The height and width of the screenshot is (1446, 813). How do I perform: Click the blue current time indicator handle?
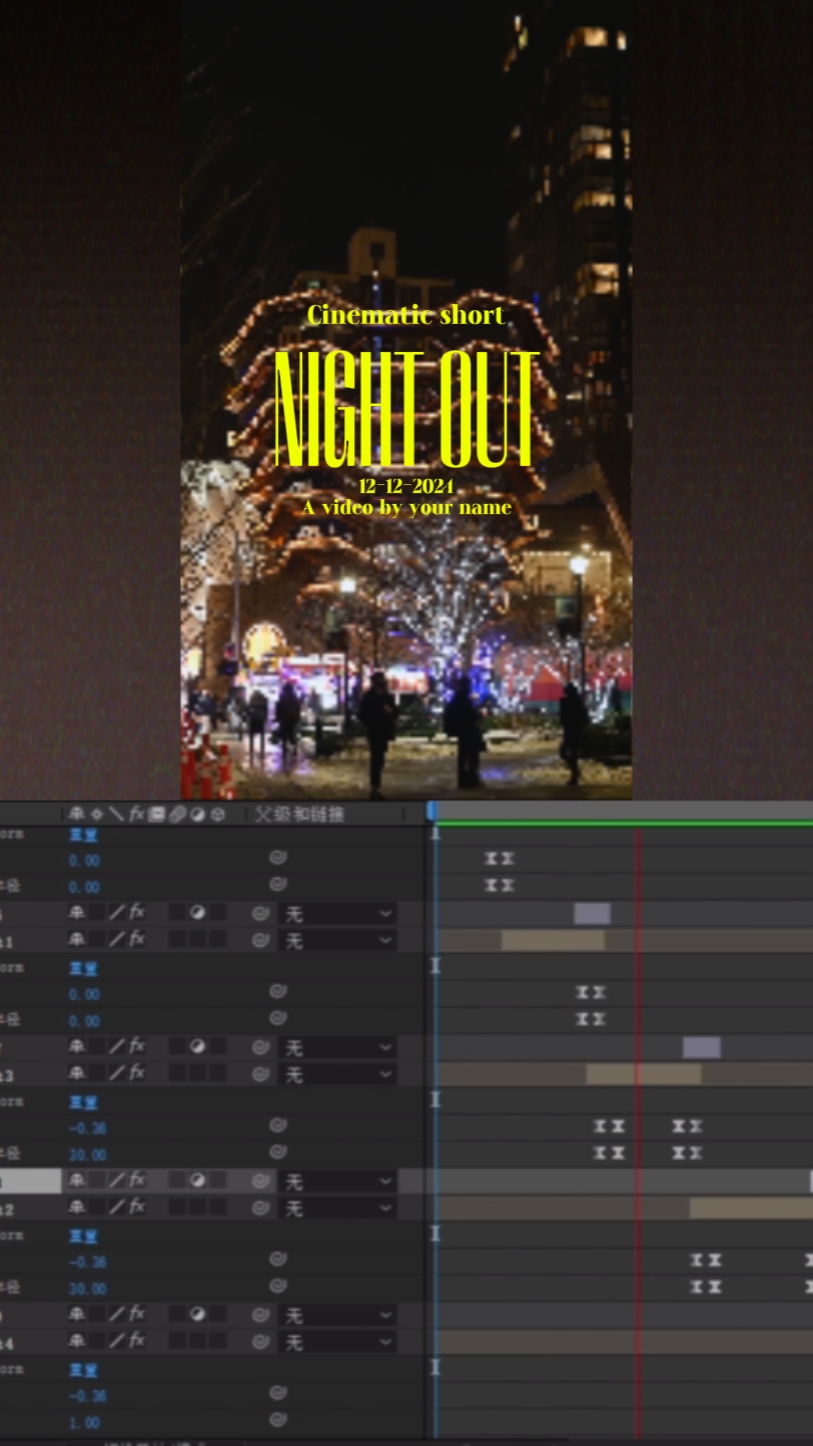point(432,810)
